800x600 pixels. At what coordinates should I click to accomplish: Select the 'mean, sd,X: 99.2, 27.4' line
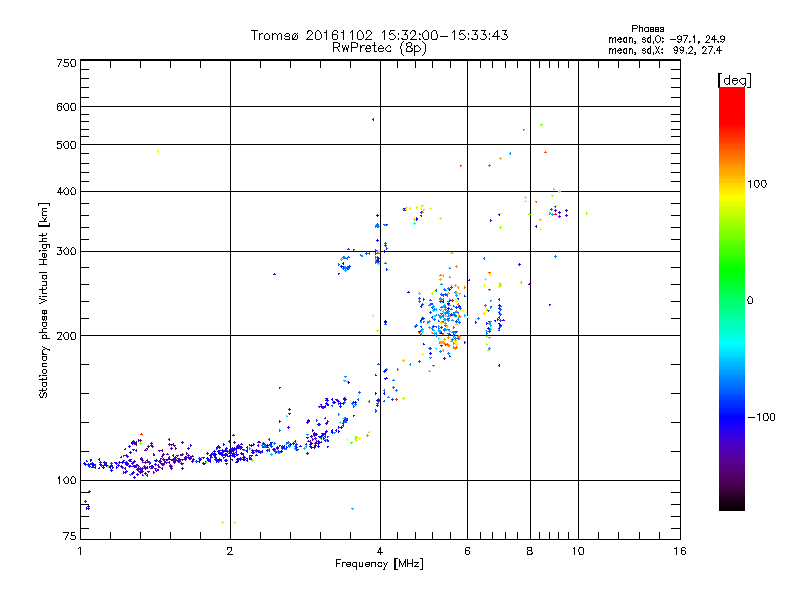(x=665, y=50)
